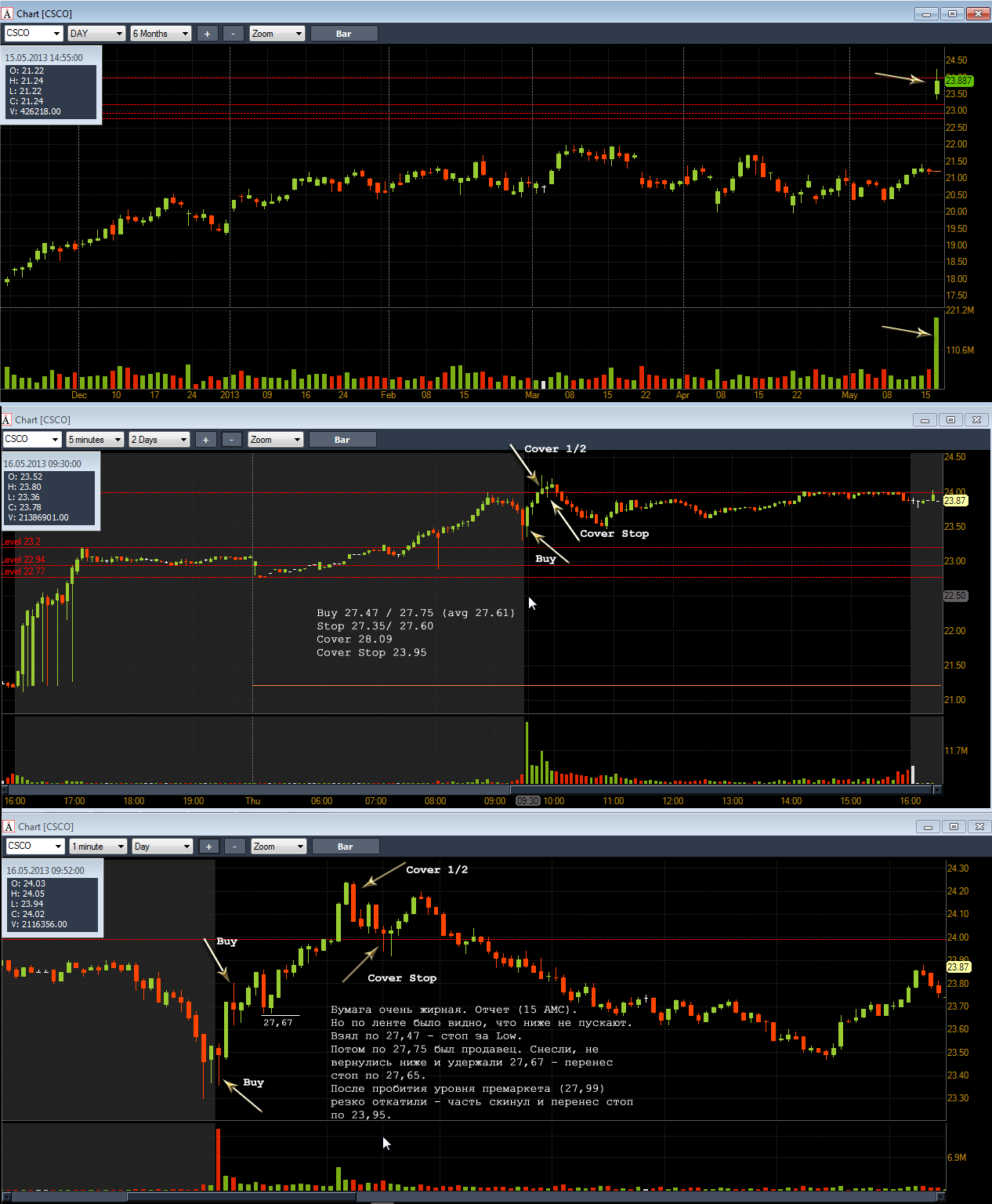
Task: Click Cover 1/2 annotation on 1-minute chart
Action: click(437, 870)
